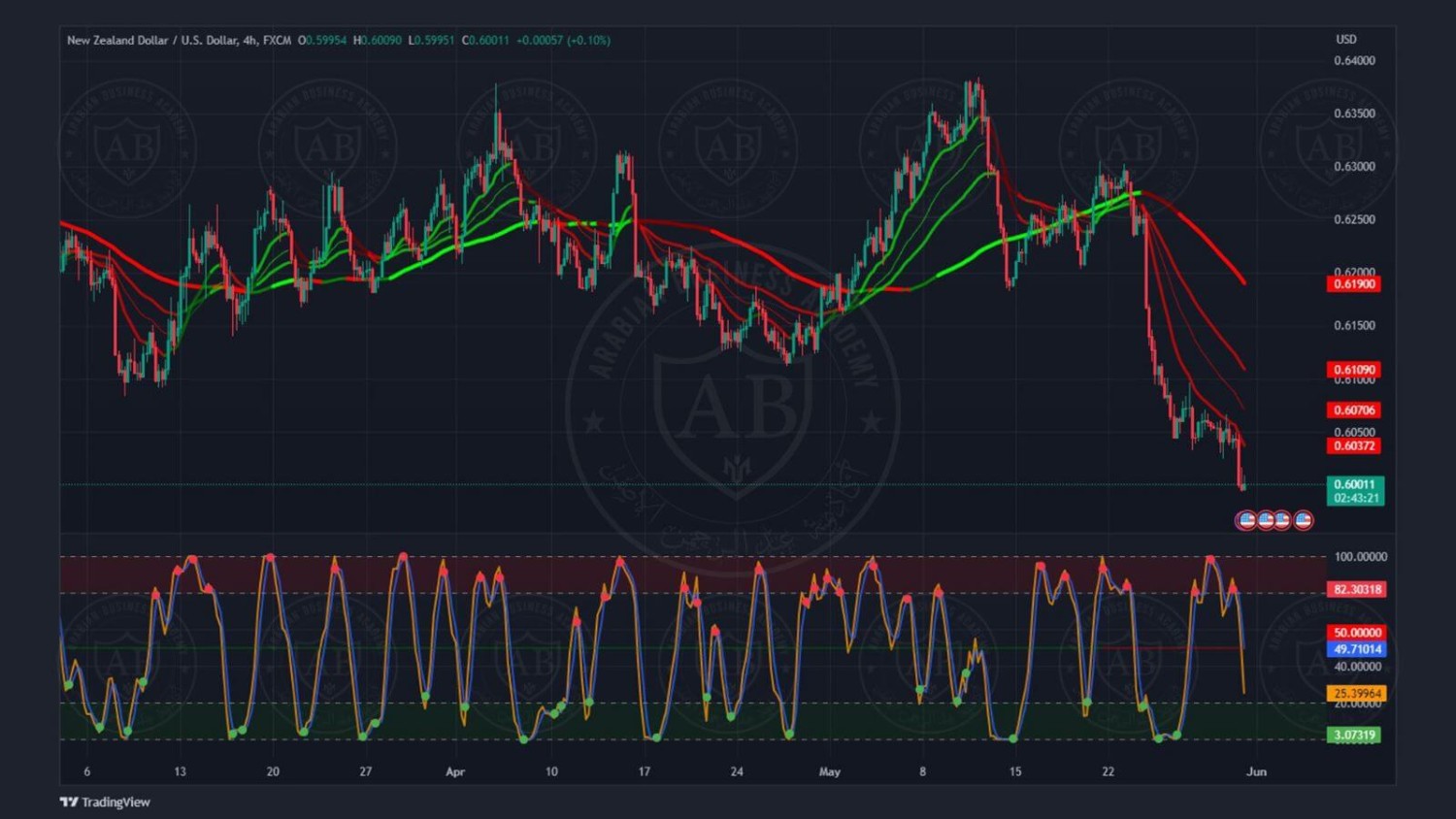
Task: Click the 49.71014 blue oscillator value label
Action: (1357, 649)
